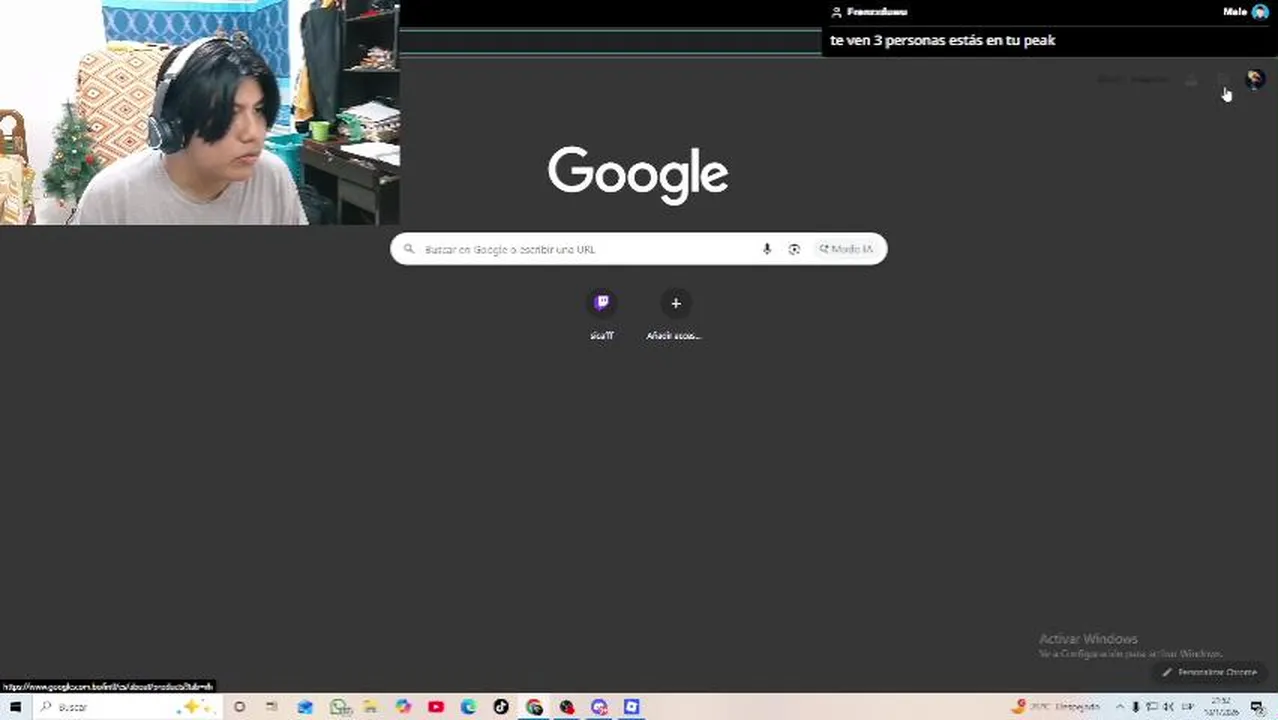1278x720 pixels.
Task: Start a voice search with the microphone icon
Action: tap(767, 249)
